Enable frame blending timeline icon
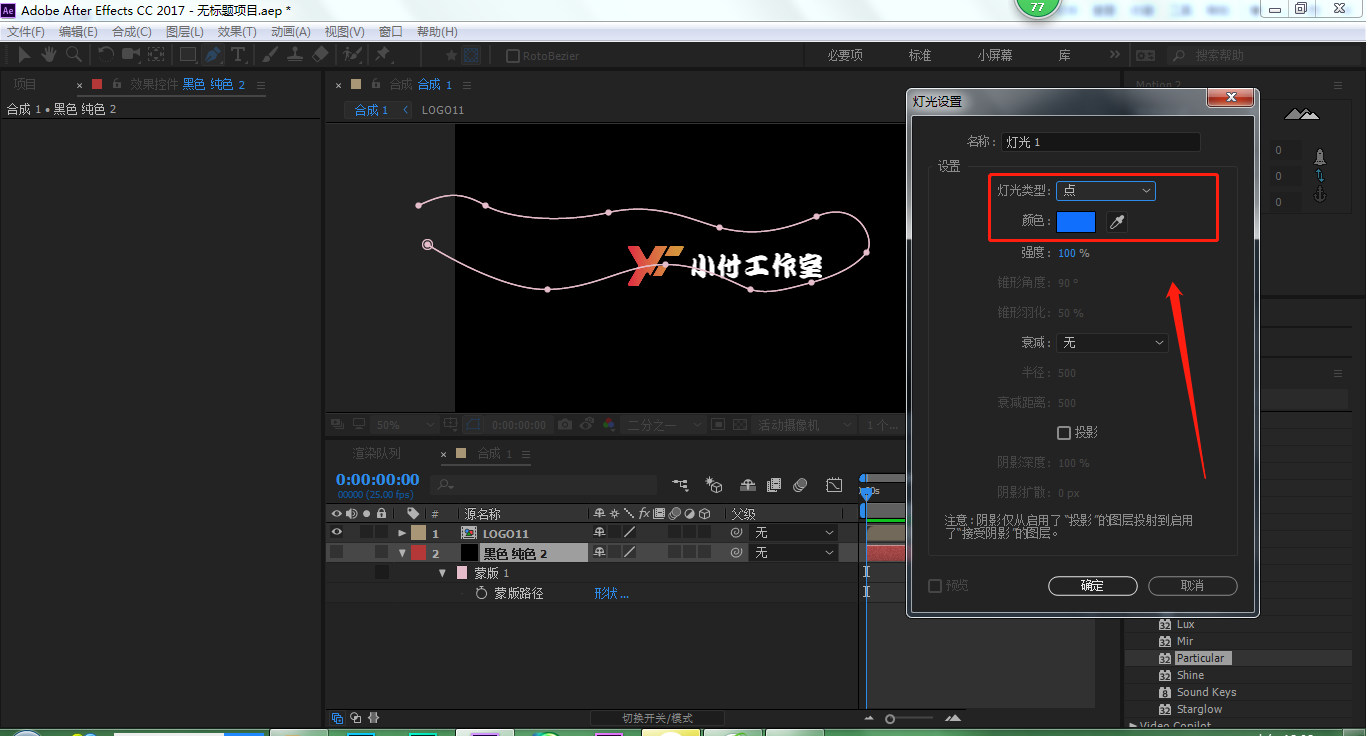Viewport: 1366px width, 736px height. [773, 485]
